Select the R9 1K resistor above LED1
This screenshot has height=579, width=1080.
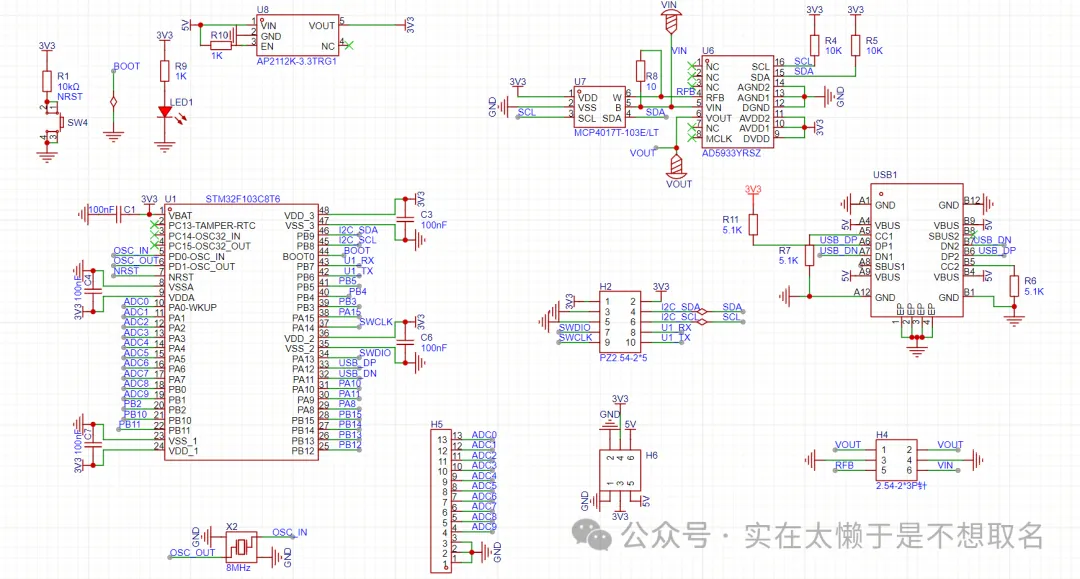(165, 70)
